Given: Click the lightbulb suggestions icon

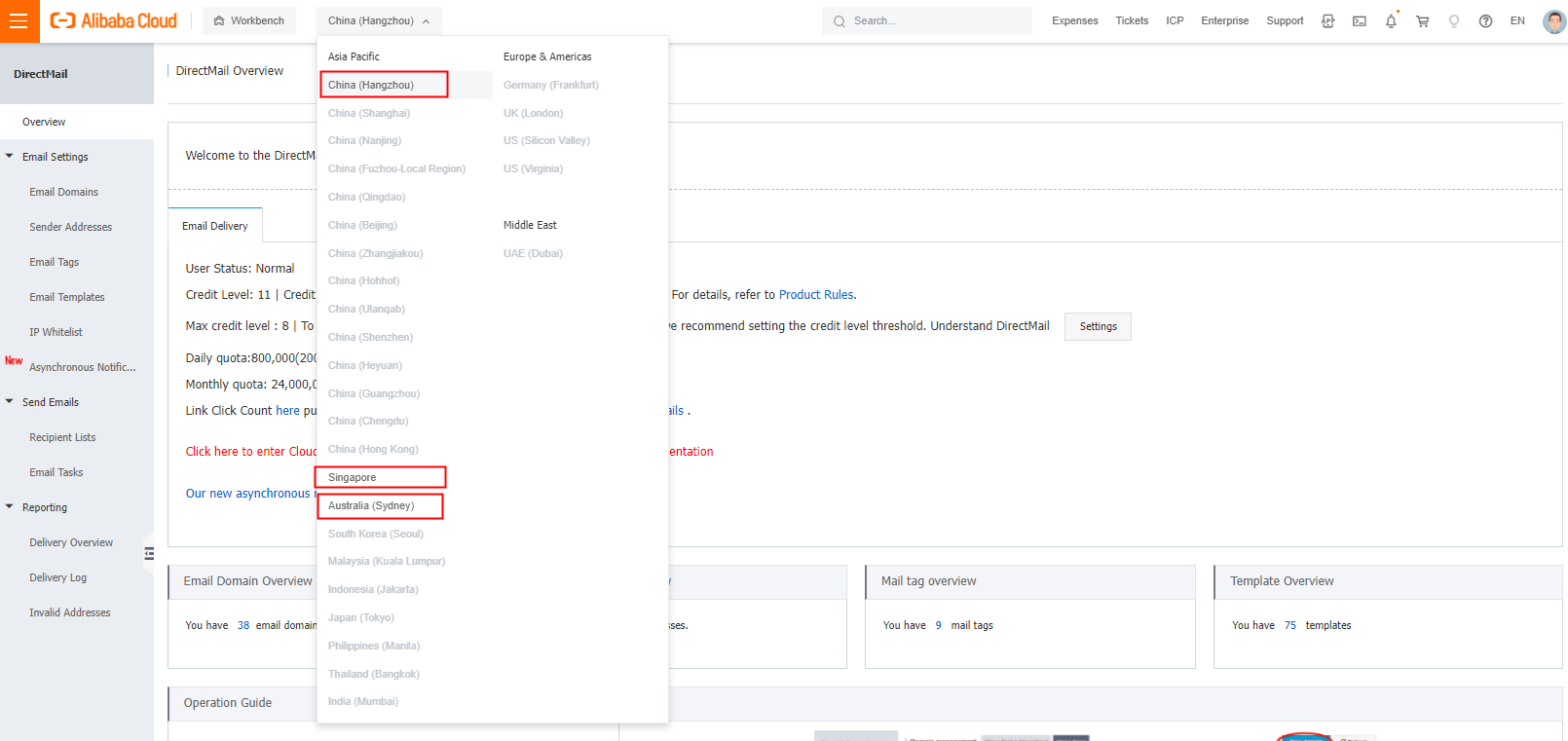Looking at the screenshot, I should point(1454,21).
